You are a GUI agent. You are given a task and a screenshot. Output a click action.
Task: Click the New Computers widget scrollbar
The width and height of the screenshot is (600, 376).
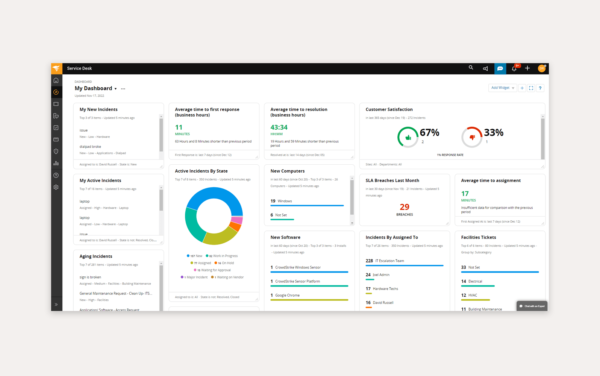click(352, 198)
